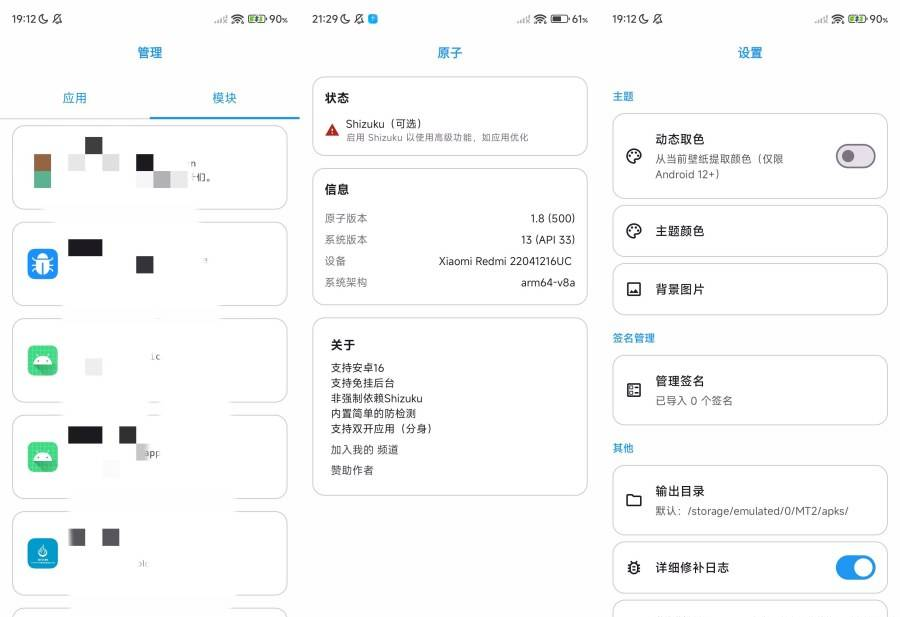Image resolution: width=900 pixels, height=617 pixels.
Task: Open 主题颜色 theme color label
Action: (680, 231)
